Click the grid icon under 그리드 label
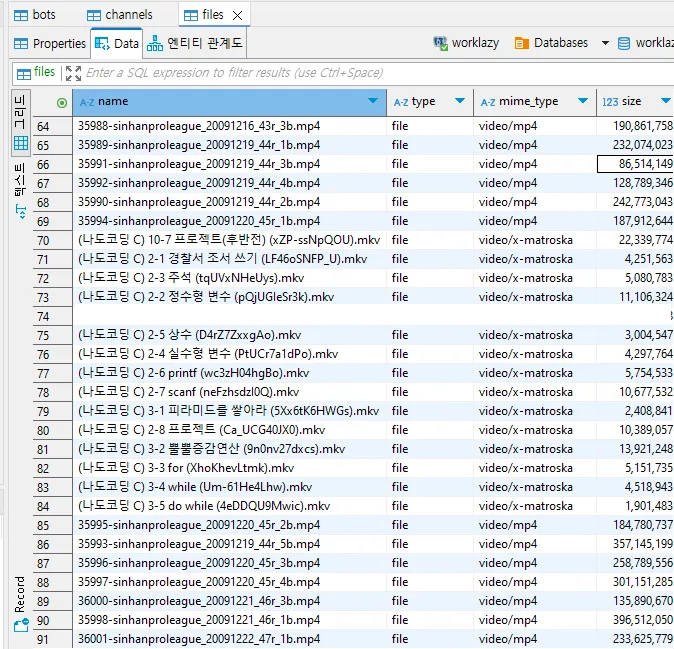Viewport: 674px width, 649px height. 21,143
